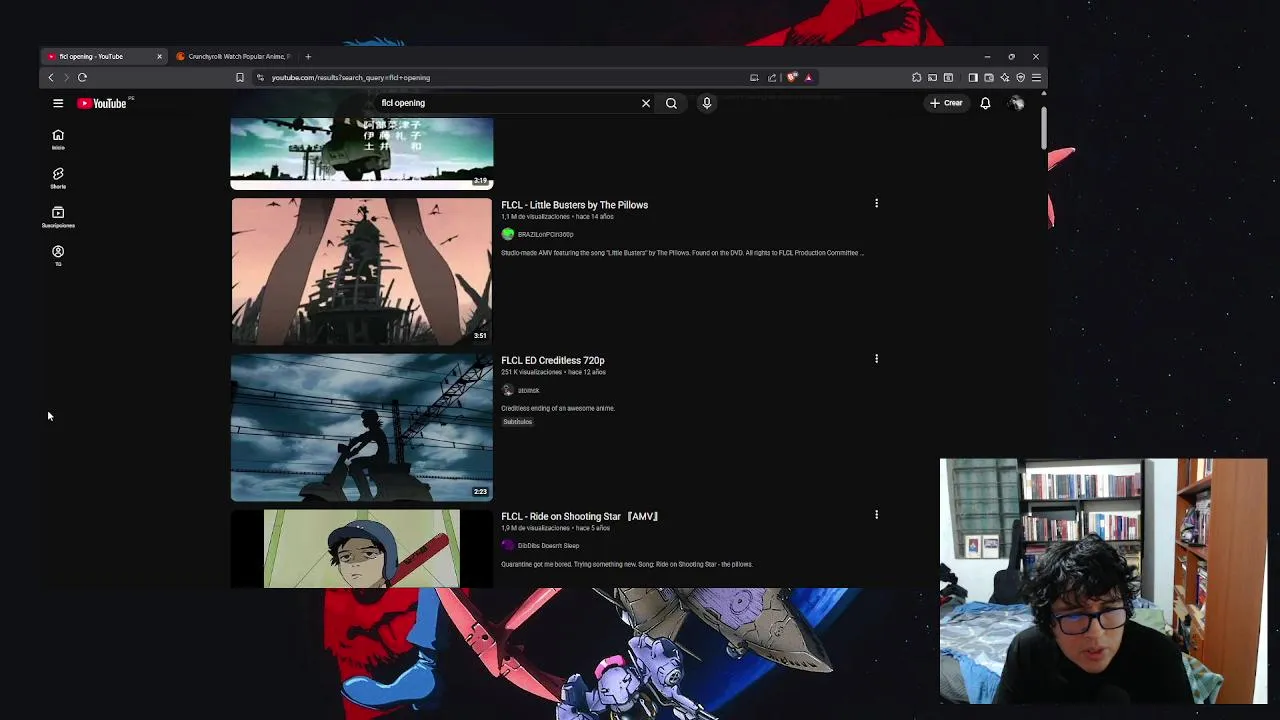
Task: Open the Tú profile sidebar item
Action: [58, 256]
